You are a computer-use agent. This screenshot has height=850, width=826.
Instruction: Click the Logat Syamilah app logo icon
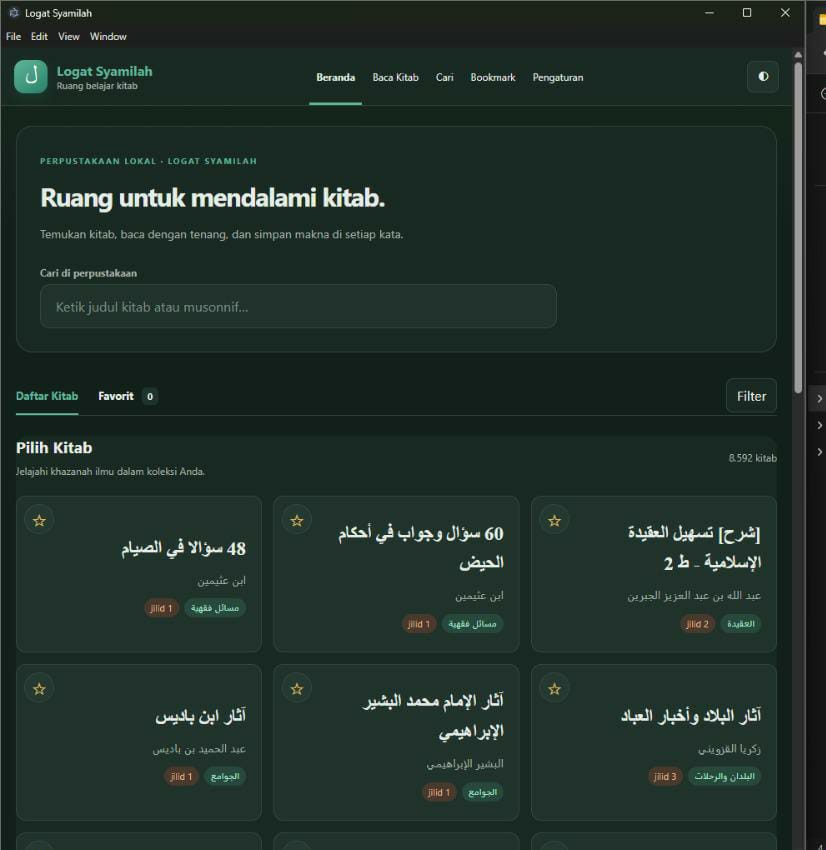coord(31,76)
